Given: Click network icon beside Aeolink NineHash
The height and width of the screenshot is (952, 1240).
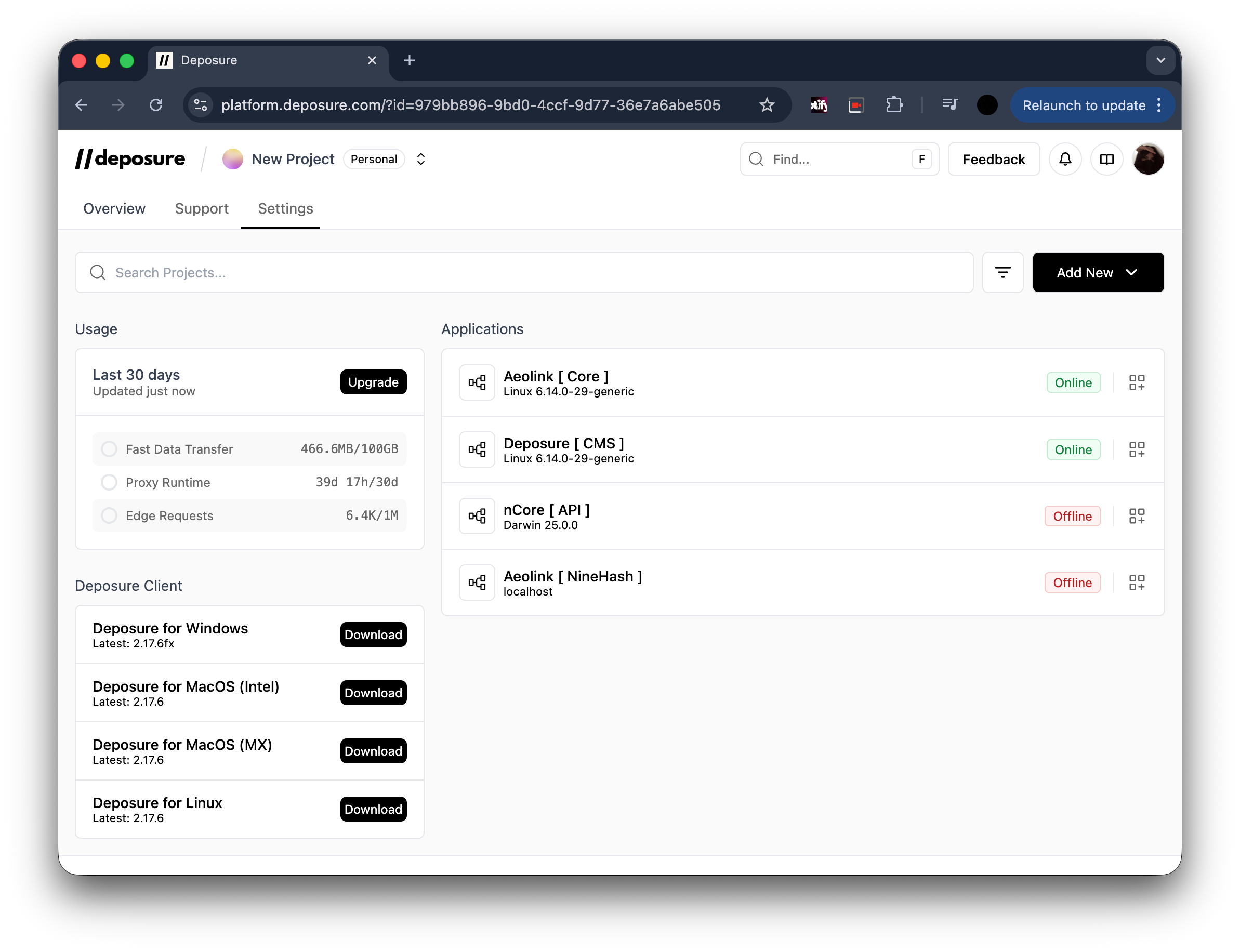Looking at the screenshot, I should pyautogui.click(x=477, y=583).
